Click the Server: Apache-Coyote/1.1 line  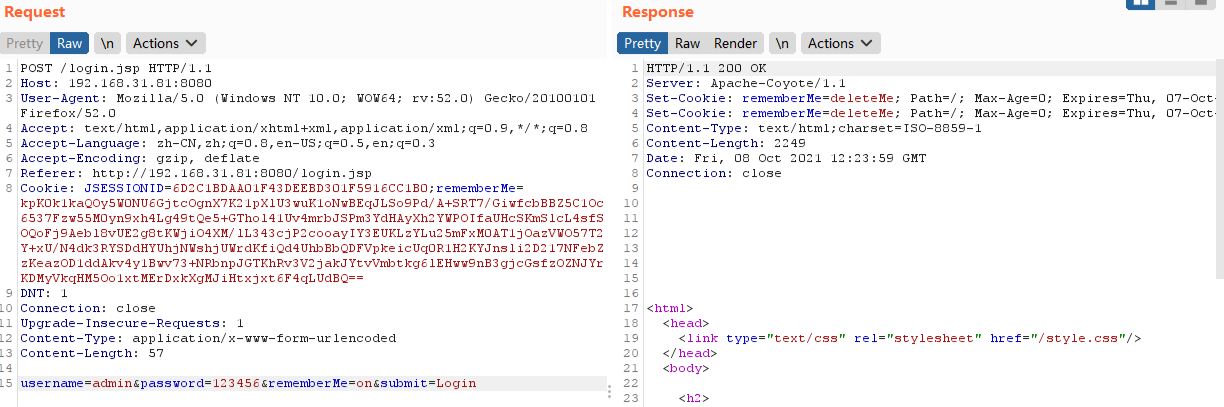(746, 83)
